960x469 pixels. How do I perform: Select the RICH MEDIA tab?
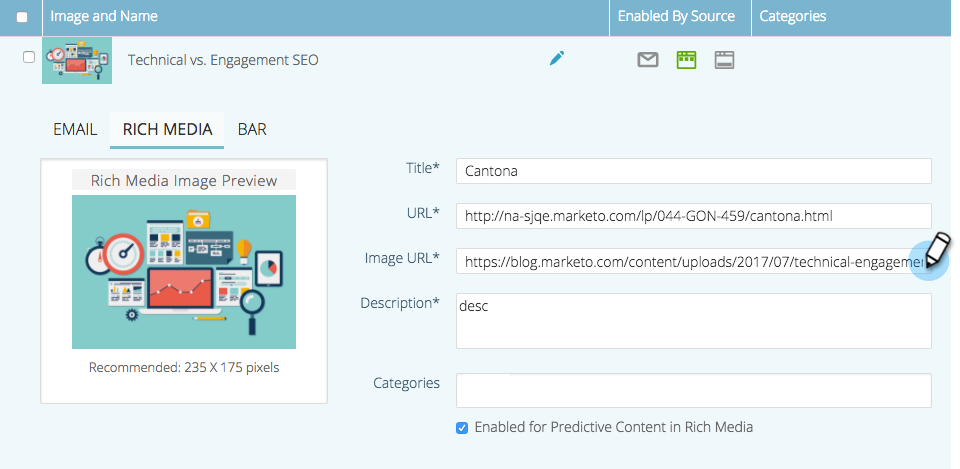[x=167, y=129]
